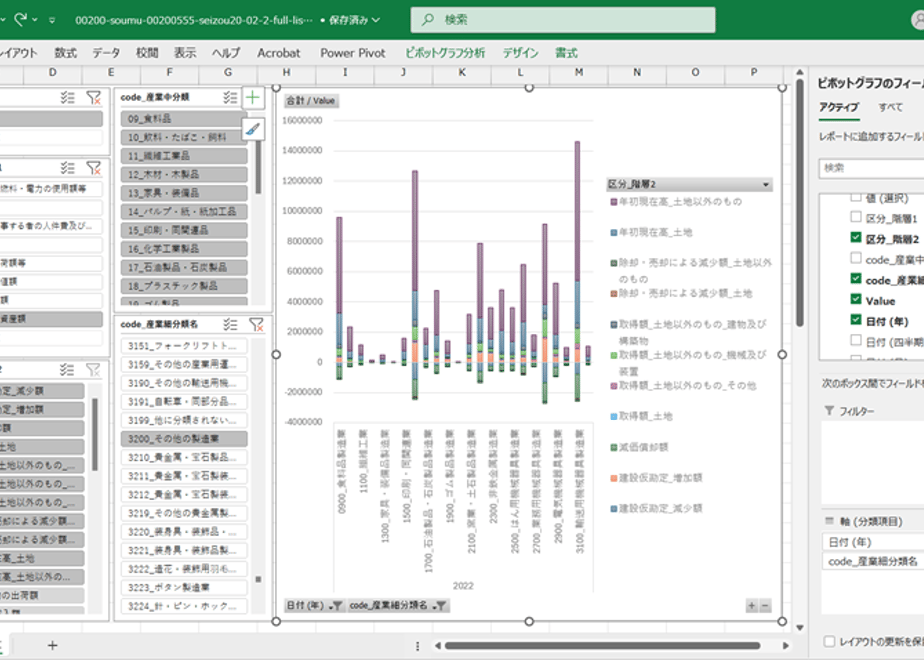The image size is (924, 660).
Task: Check the 日付 (四半期) field checkbox
Action: click(x=856, y=340)
